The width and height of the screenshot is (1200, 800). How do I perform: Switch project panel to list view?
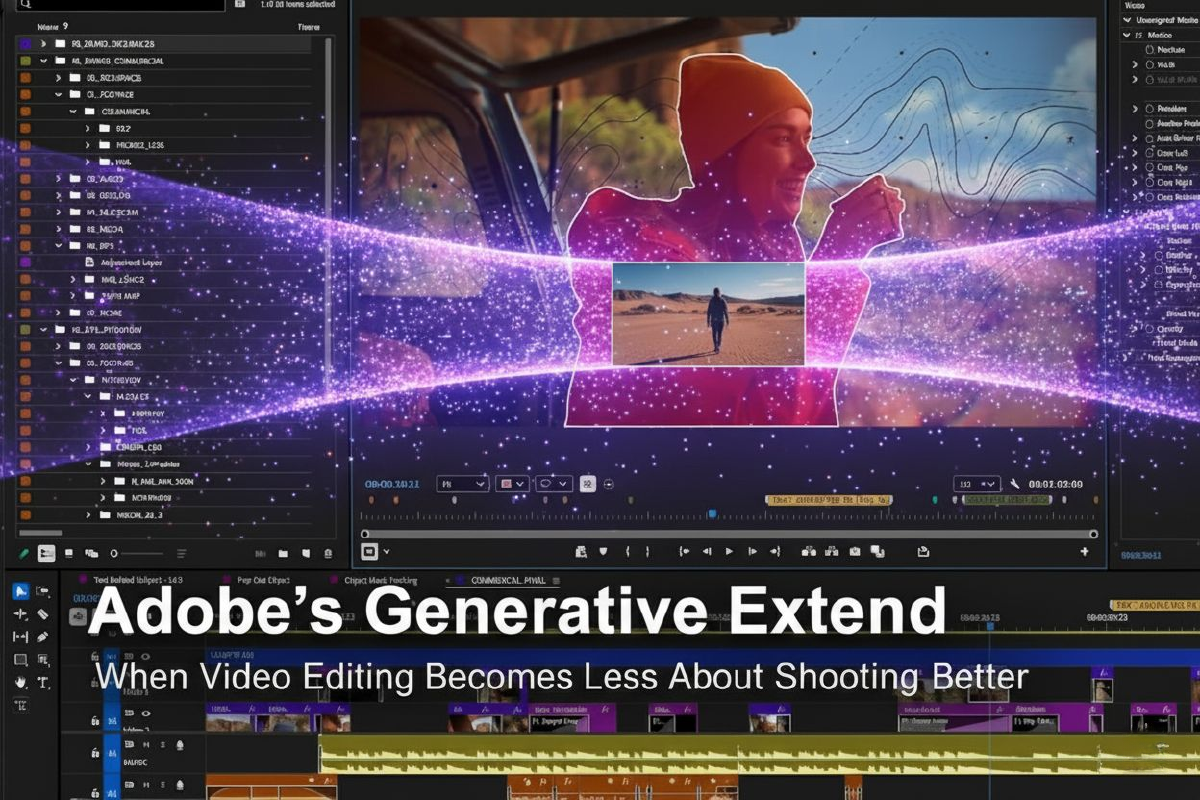pos(46,553)
